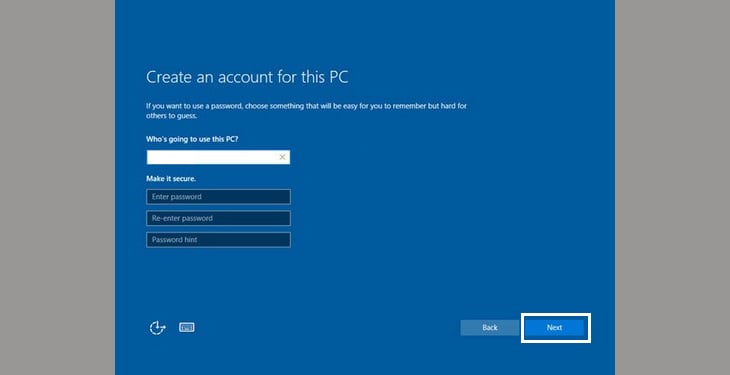Clear the username field with the X
This screenshot has height=375, width=730.
tap(282, 157)
